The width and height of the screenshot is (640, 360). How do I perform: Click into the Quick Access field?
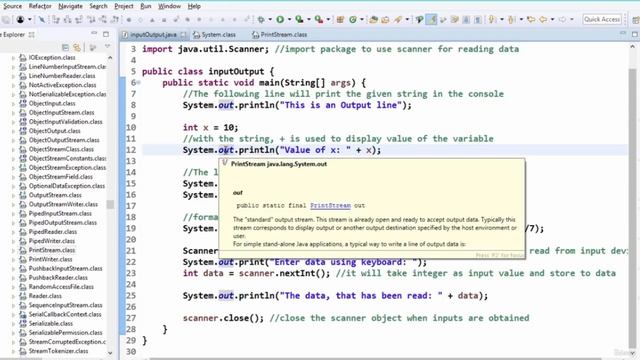[602, 19]
